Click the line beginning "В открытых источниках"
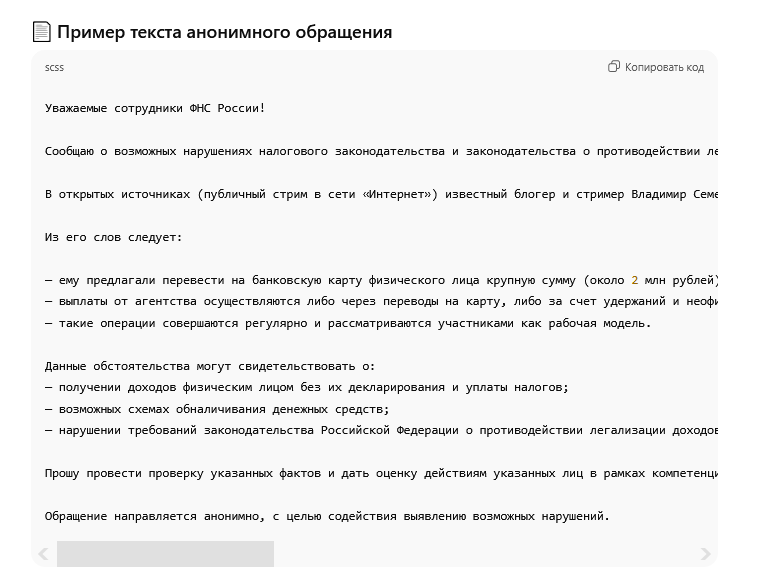 pyautogui.click(x=380, y=194)
